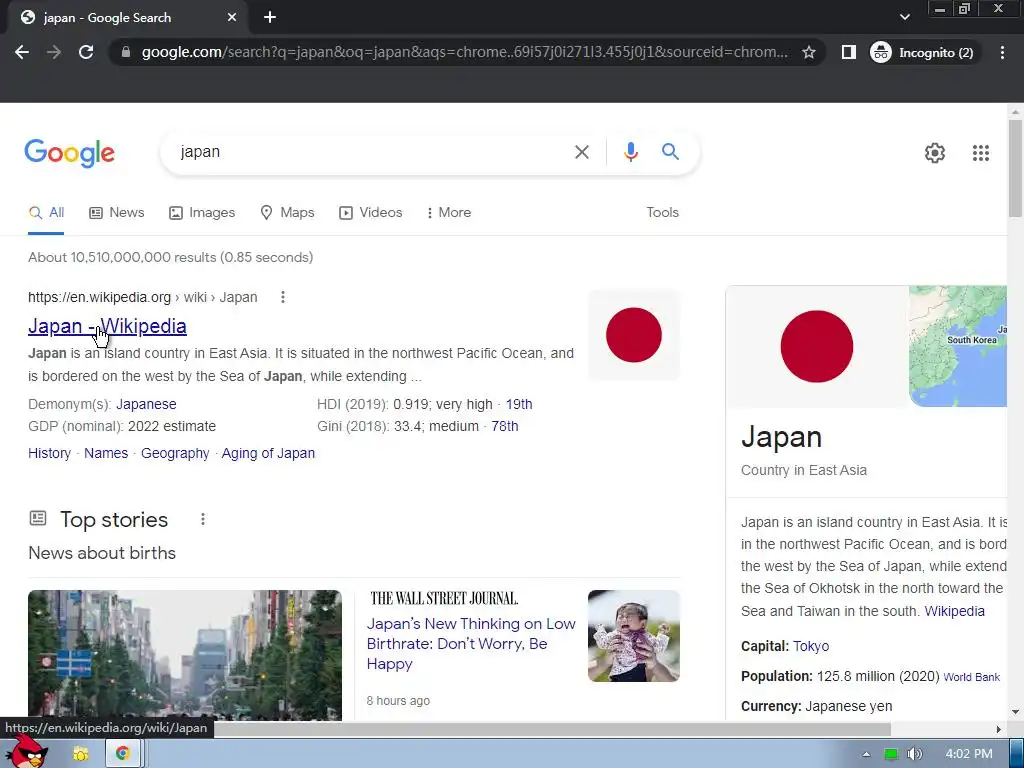
Task: Click the large Japan flag in knowledge panel
Action: [x=816, y=347]
